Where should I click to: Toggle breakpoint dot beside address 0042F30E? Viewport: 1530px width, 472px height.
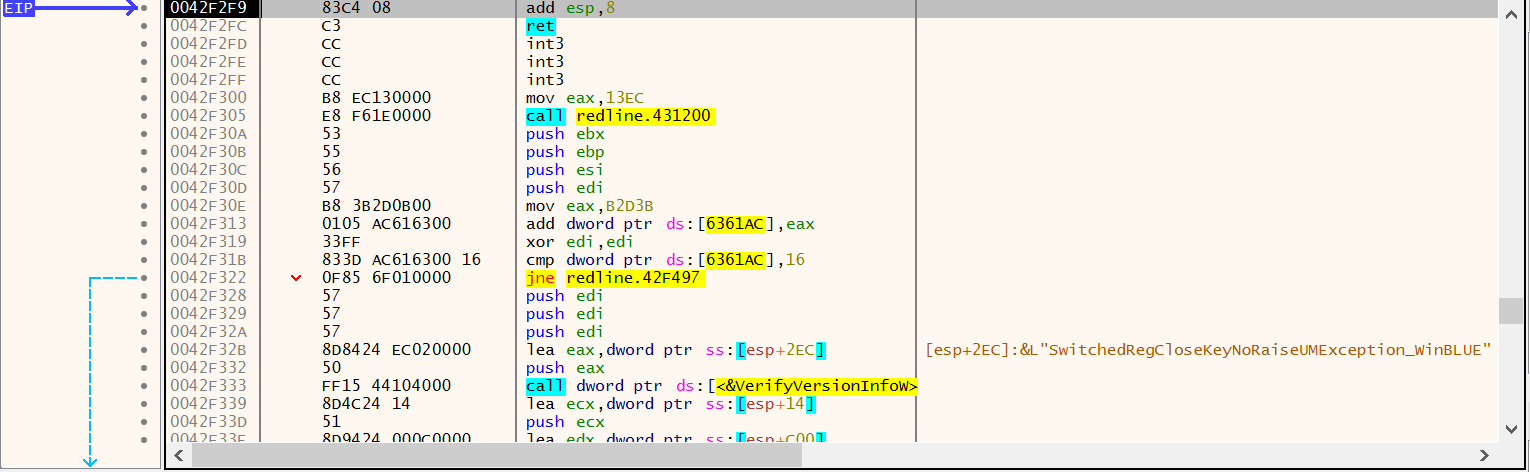pyautogui.click(x=145, y=206)
